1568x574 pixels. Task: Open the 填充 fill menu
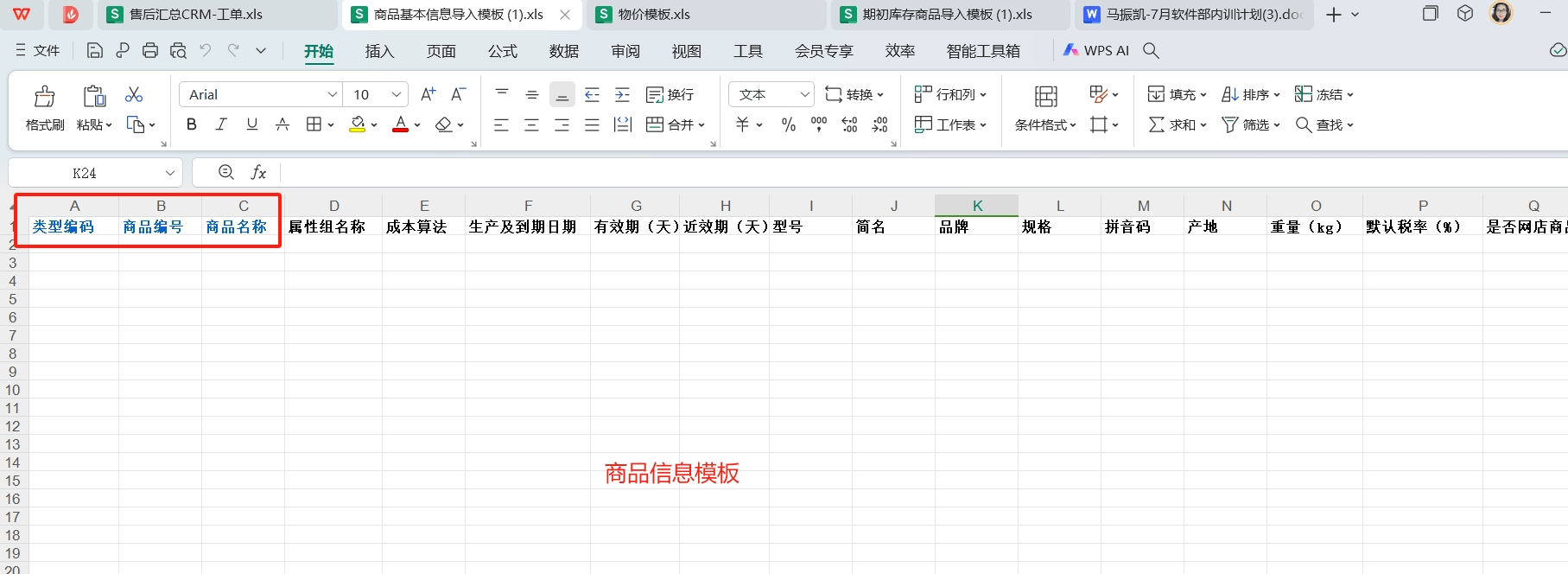pyautogui.click(x=1177, y=94)
